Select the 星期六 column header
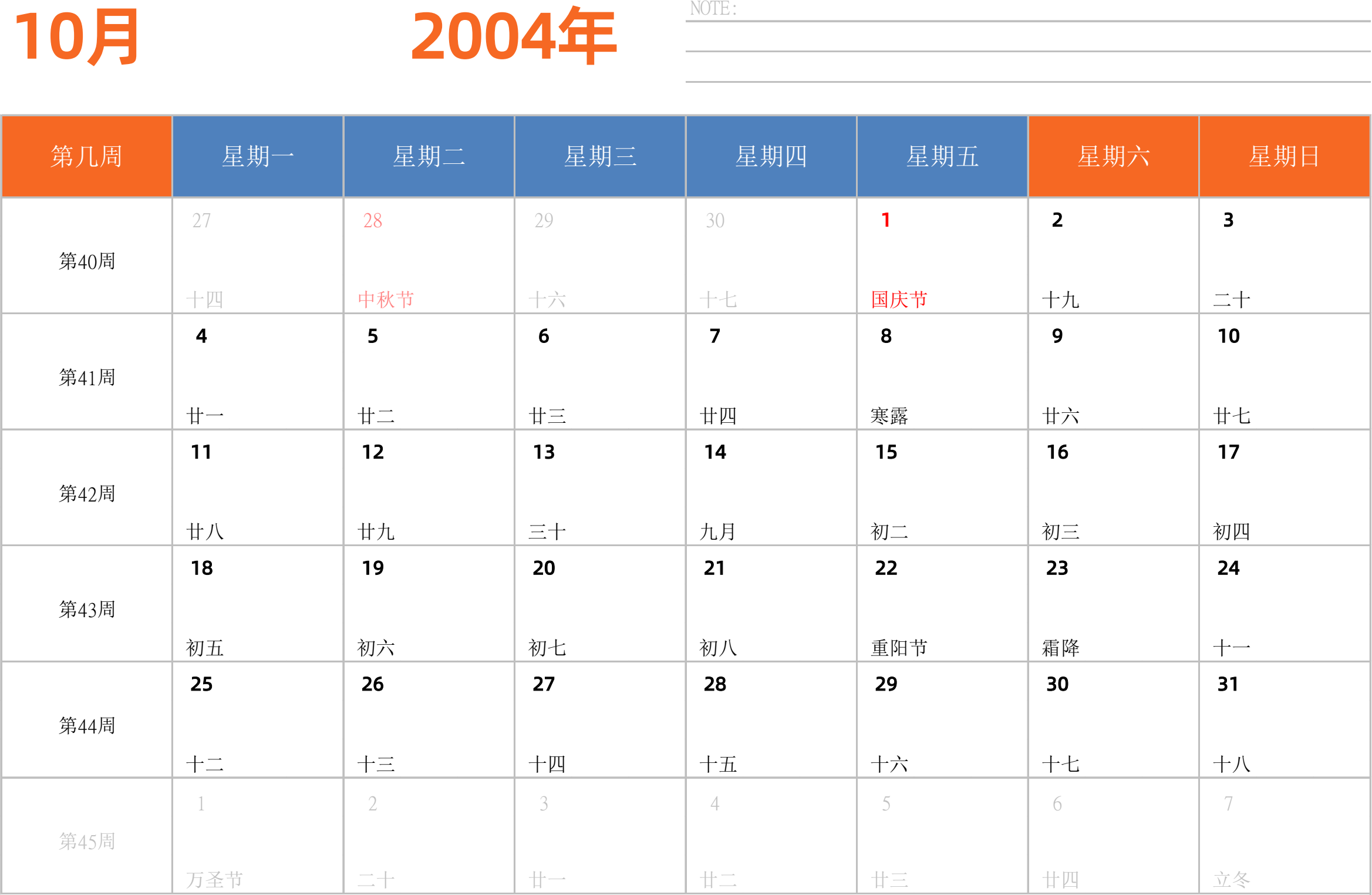The image size is (1372, 895). [x=1114, y=156]
